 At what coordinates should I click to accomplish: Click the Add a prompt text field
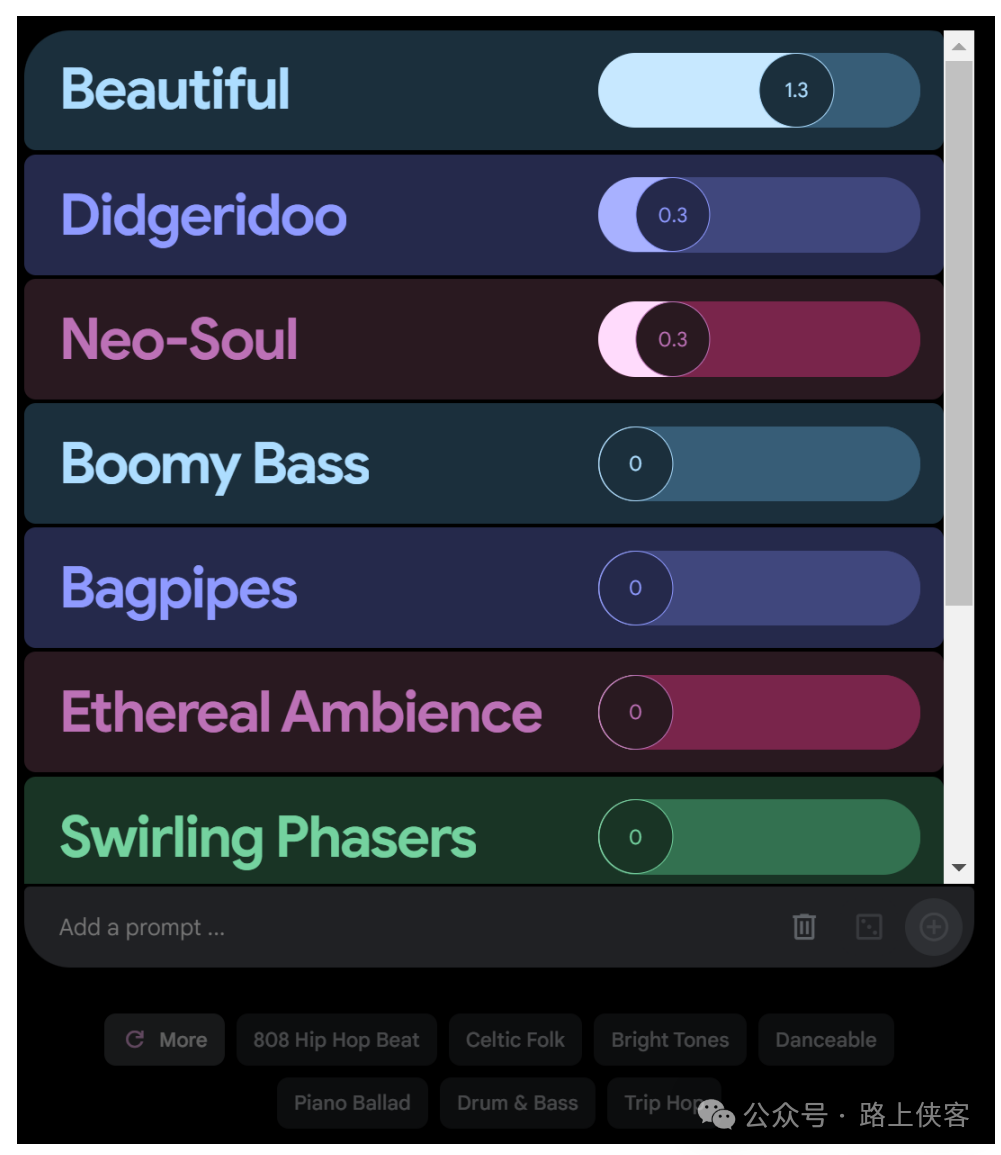(x=400, y=927)
